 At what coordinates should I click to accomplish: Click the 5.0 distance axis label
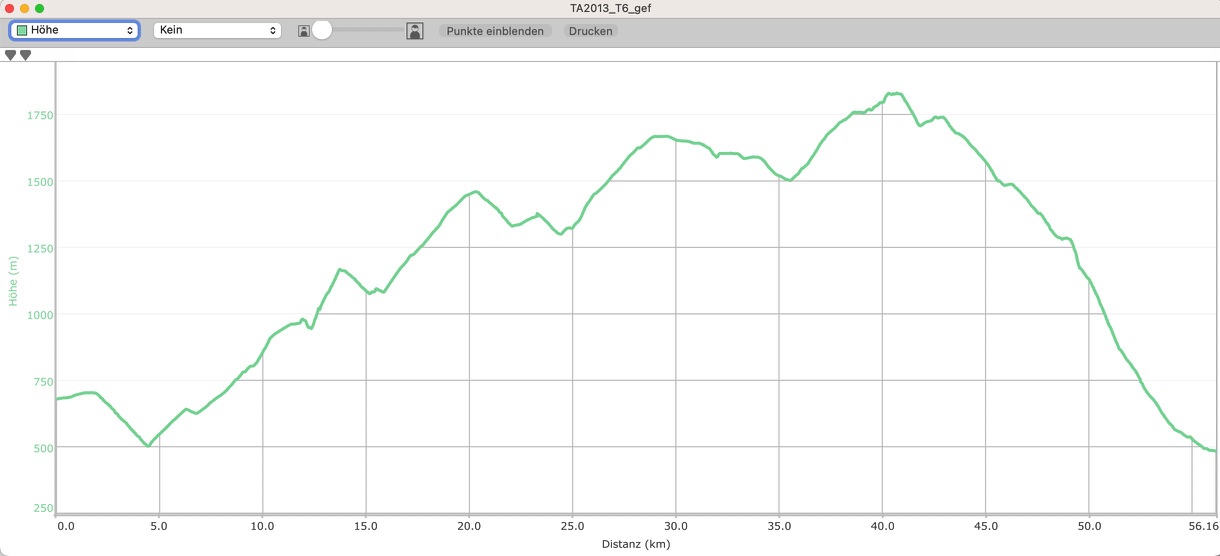pos(160,525)
